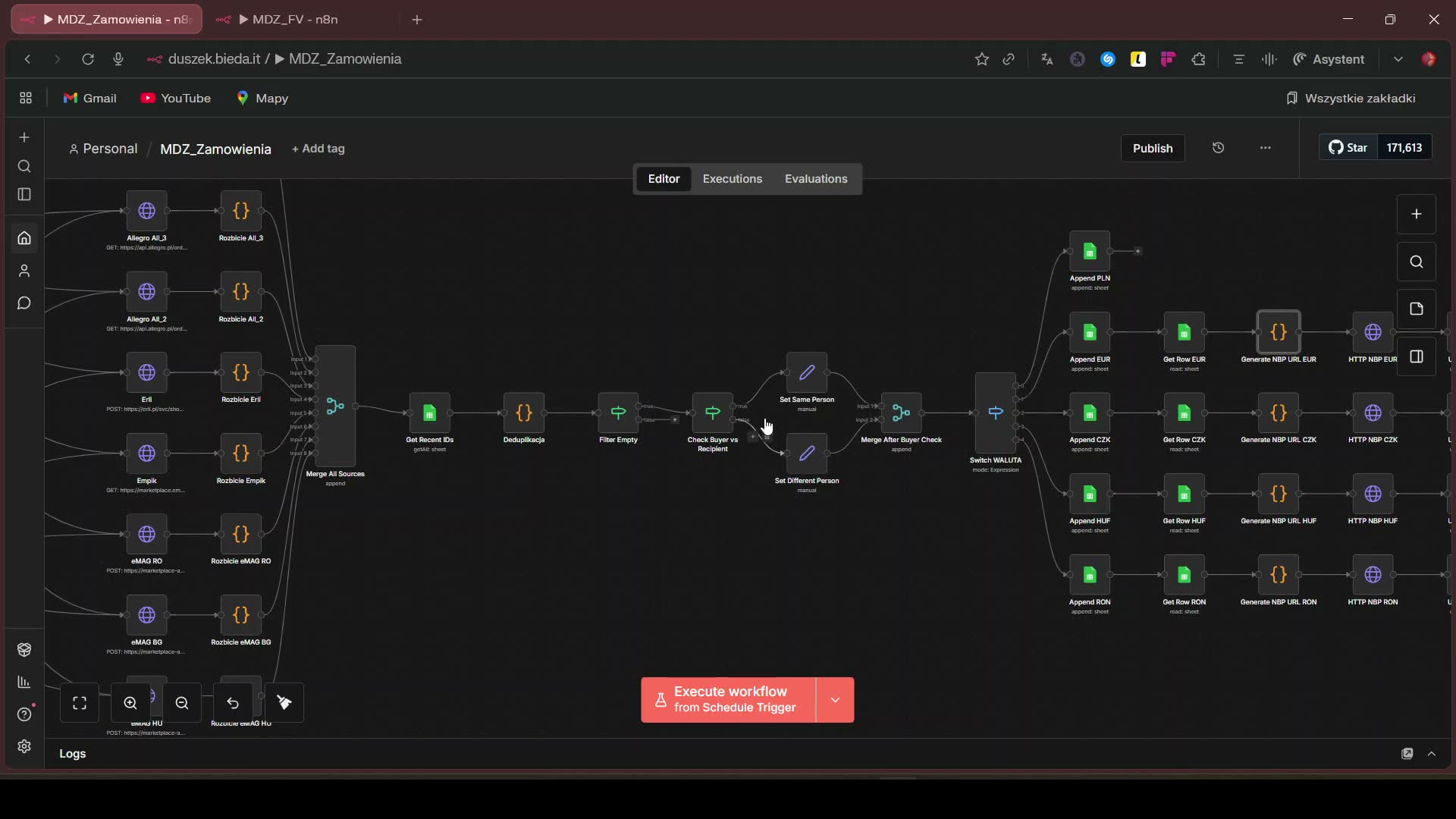Select the zoom-in icon below the canvas

point(130,703)
